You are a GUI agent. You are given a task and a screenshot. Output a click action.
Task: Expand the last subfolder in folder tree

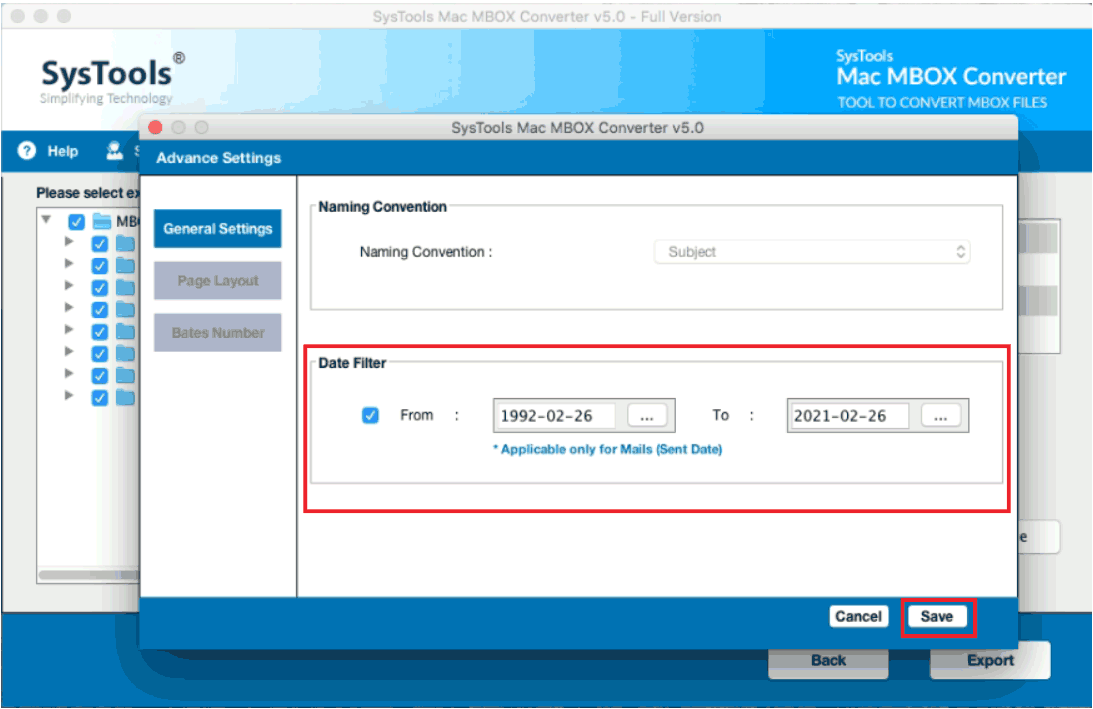(x=68, y=395)
